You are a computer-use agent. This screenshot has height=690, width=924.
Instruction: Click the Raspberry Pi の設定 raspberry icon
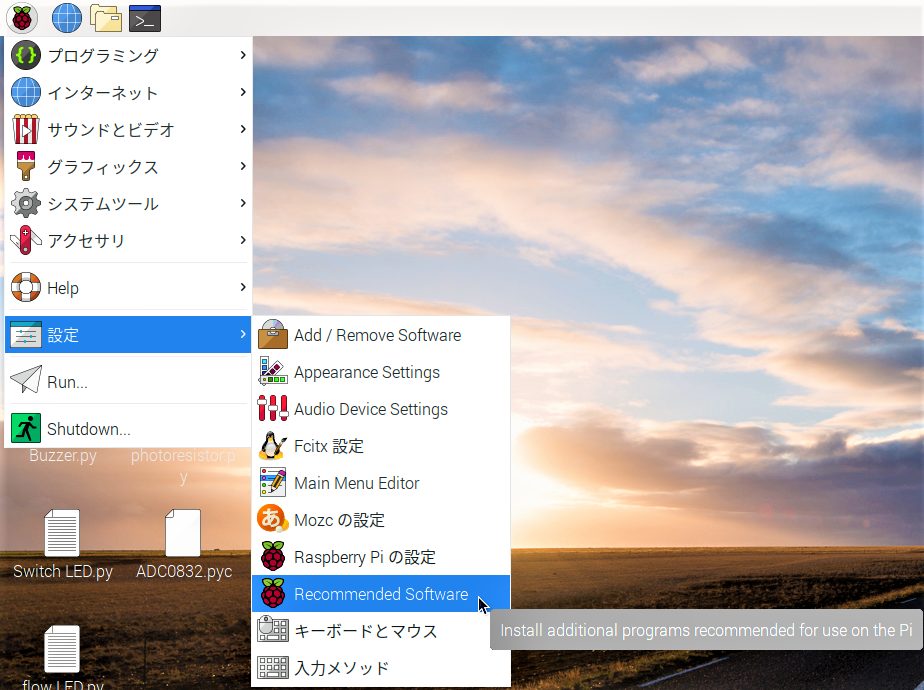(273, 556)
